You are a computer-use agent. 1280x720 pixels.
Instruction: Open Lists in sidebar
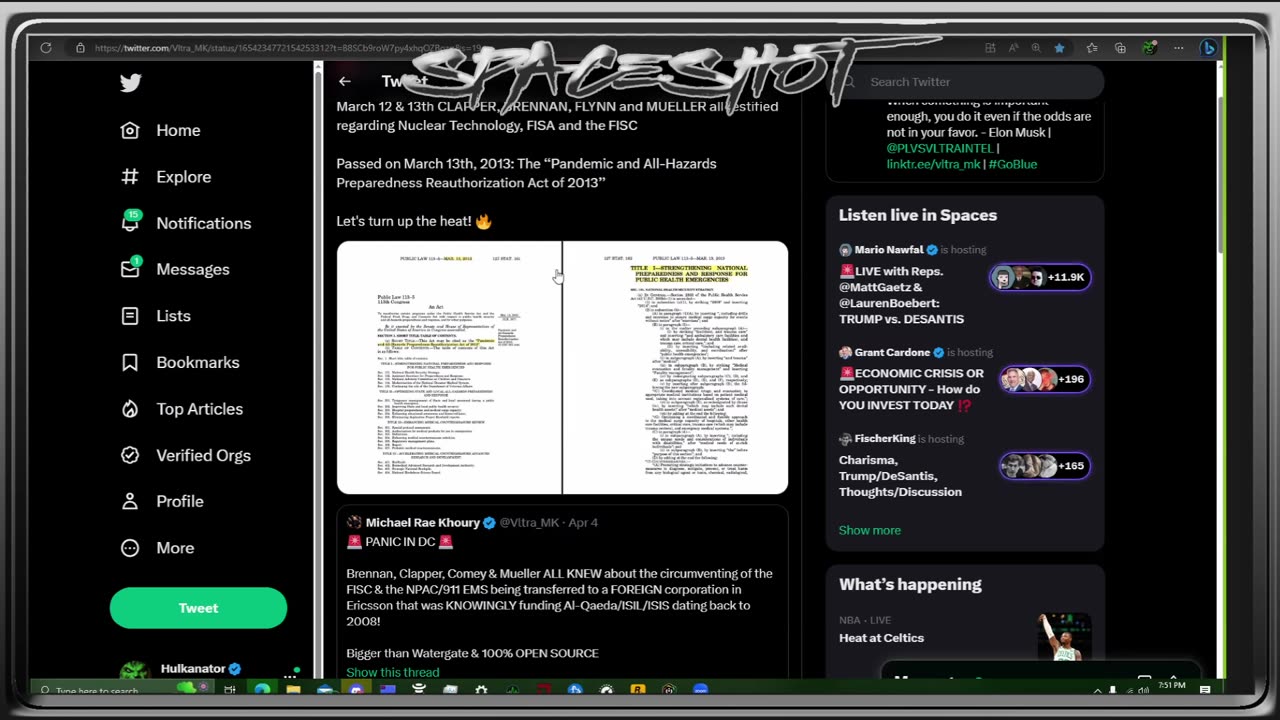[x=155, y=316]
